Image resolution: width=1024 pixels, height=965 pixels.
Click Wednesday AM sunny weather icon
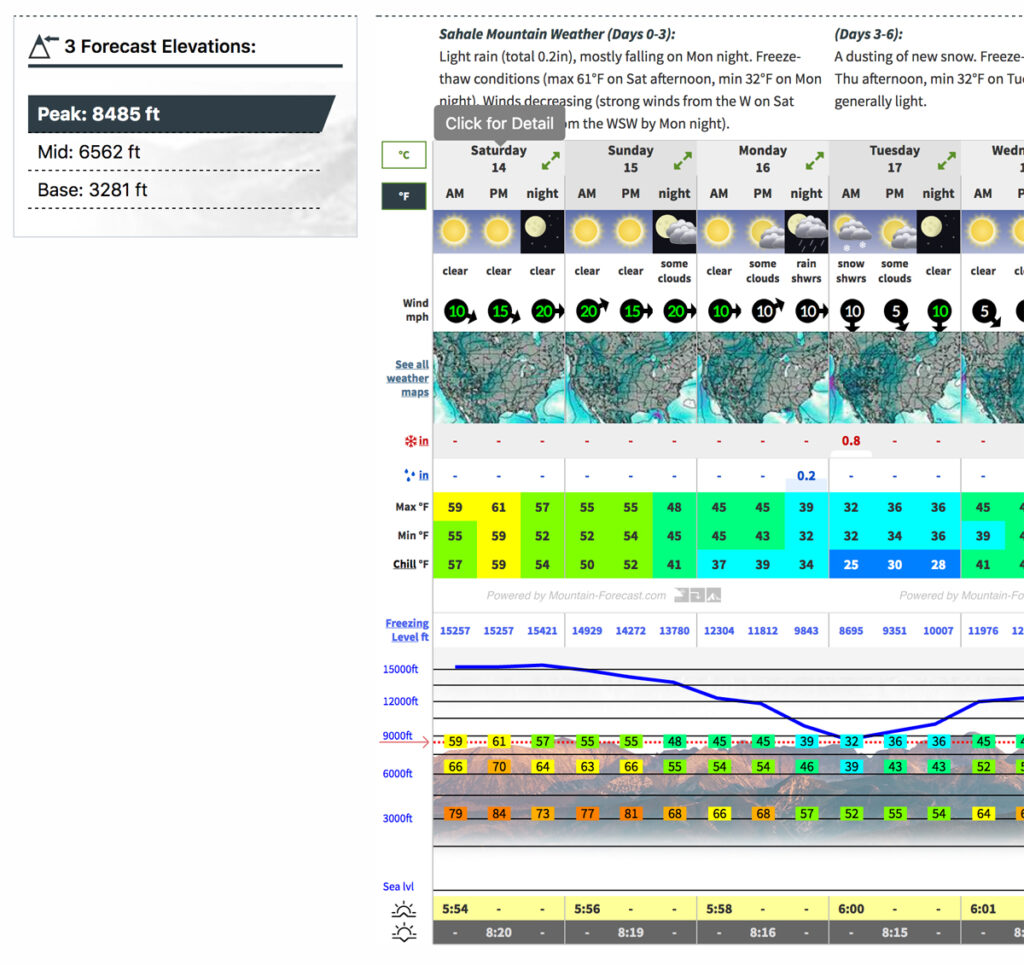983,231
